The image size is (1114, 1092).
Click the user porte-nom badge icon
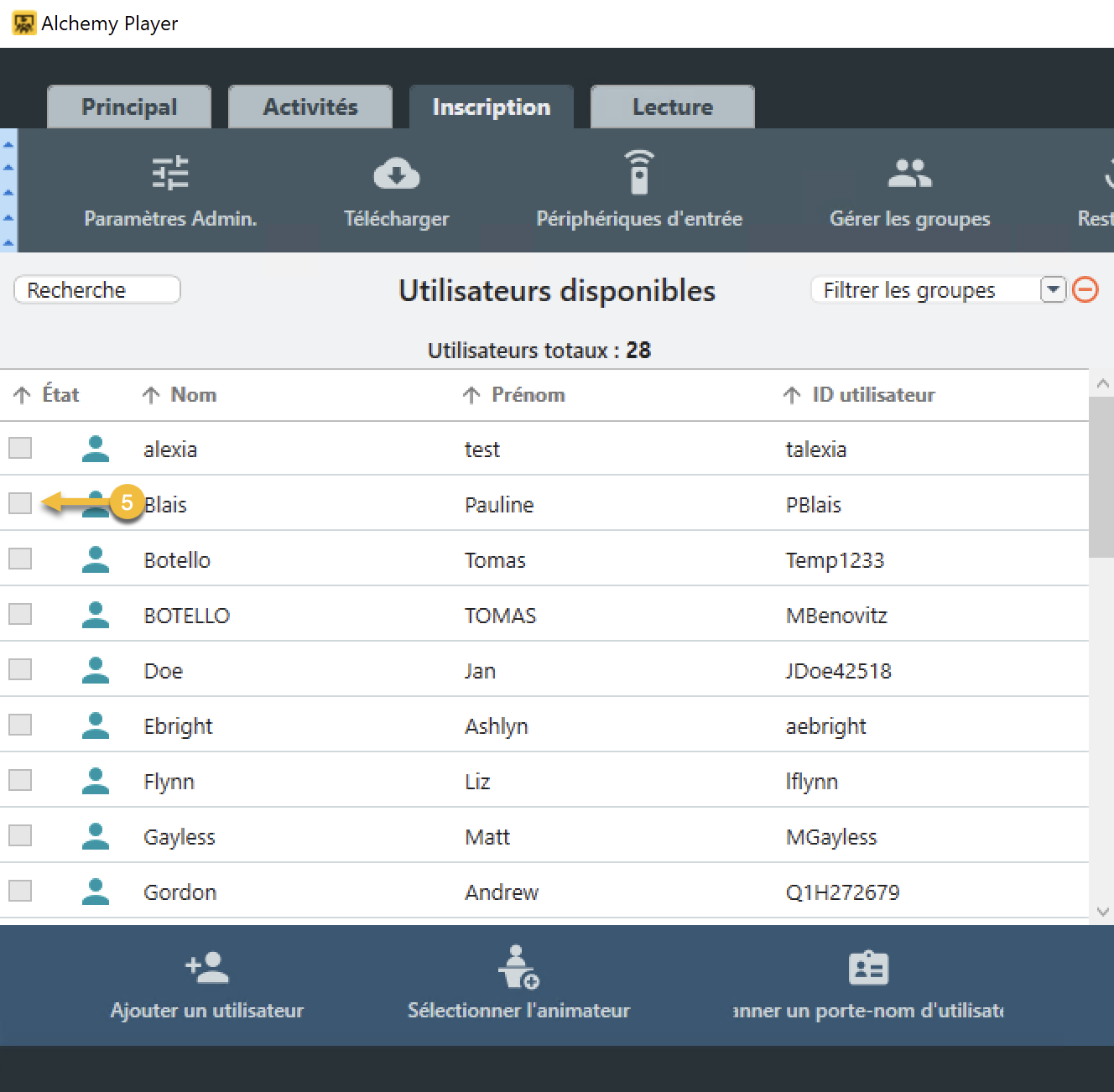pyautogui.click(x=868, y=968)
